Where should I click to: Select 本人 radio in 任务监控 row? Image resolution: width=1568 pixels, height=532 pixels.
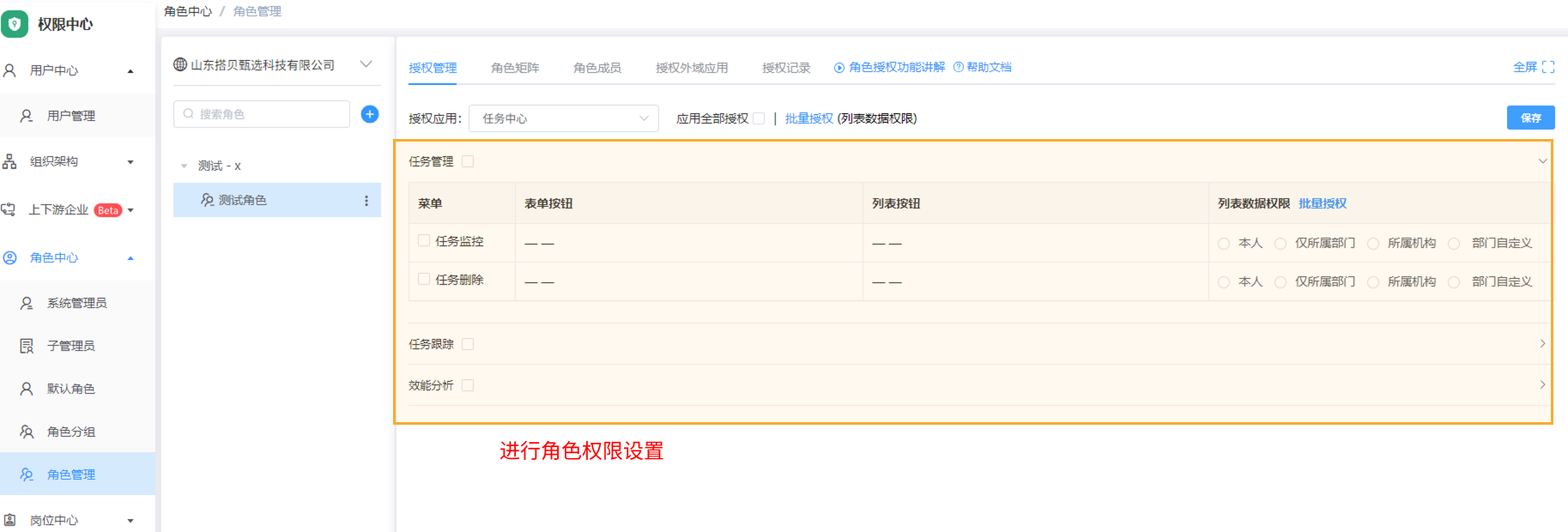coord(1224,244)
